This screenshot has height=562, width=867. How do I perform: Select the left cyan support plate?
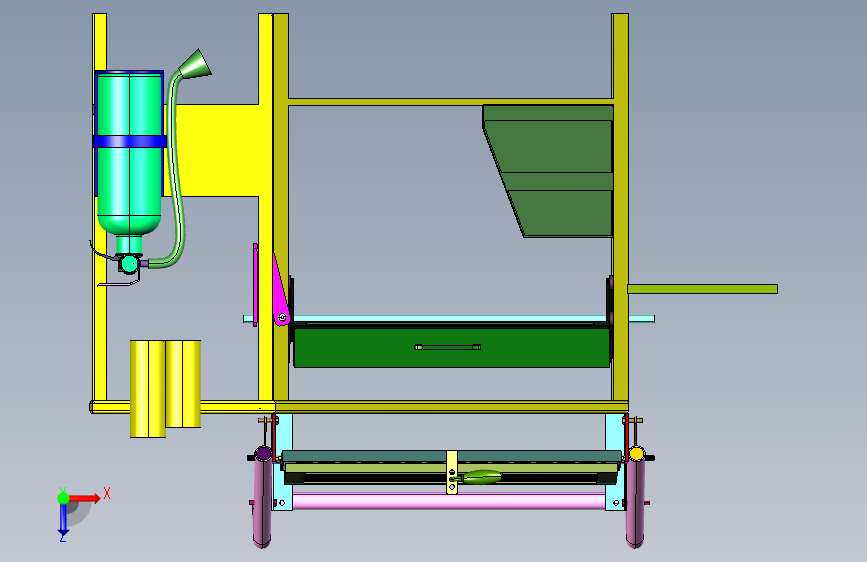[x=284, y=462]
